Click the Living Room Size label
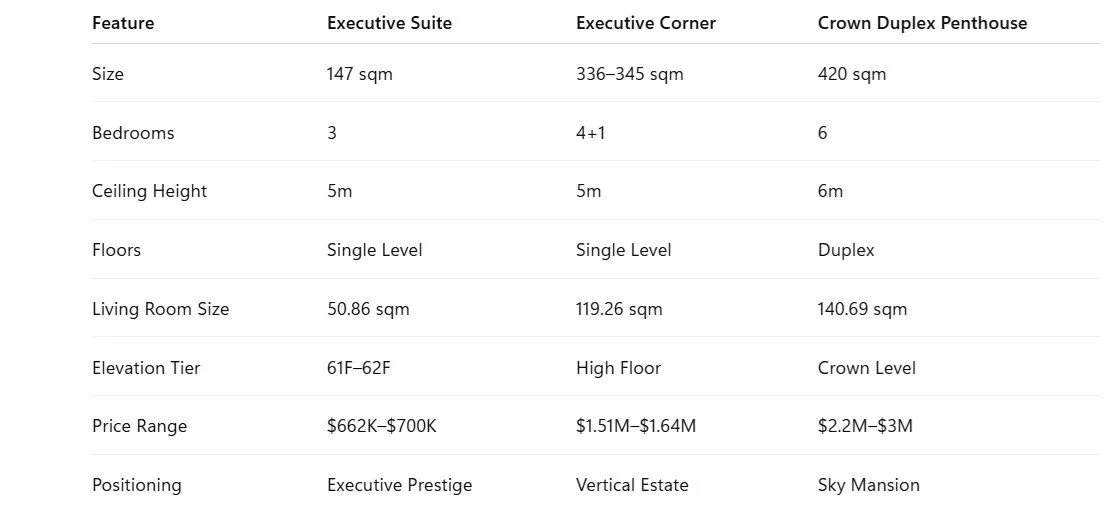 pos(160,309)
